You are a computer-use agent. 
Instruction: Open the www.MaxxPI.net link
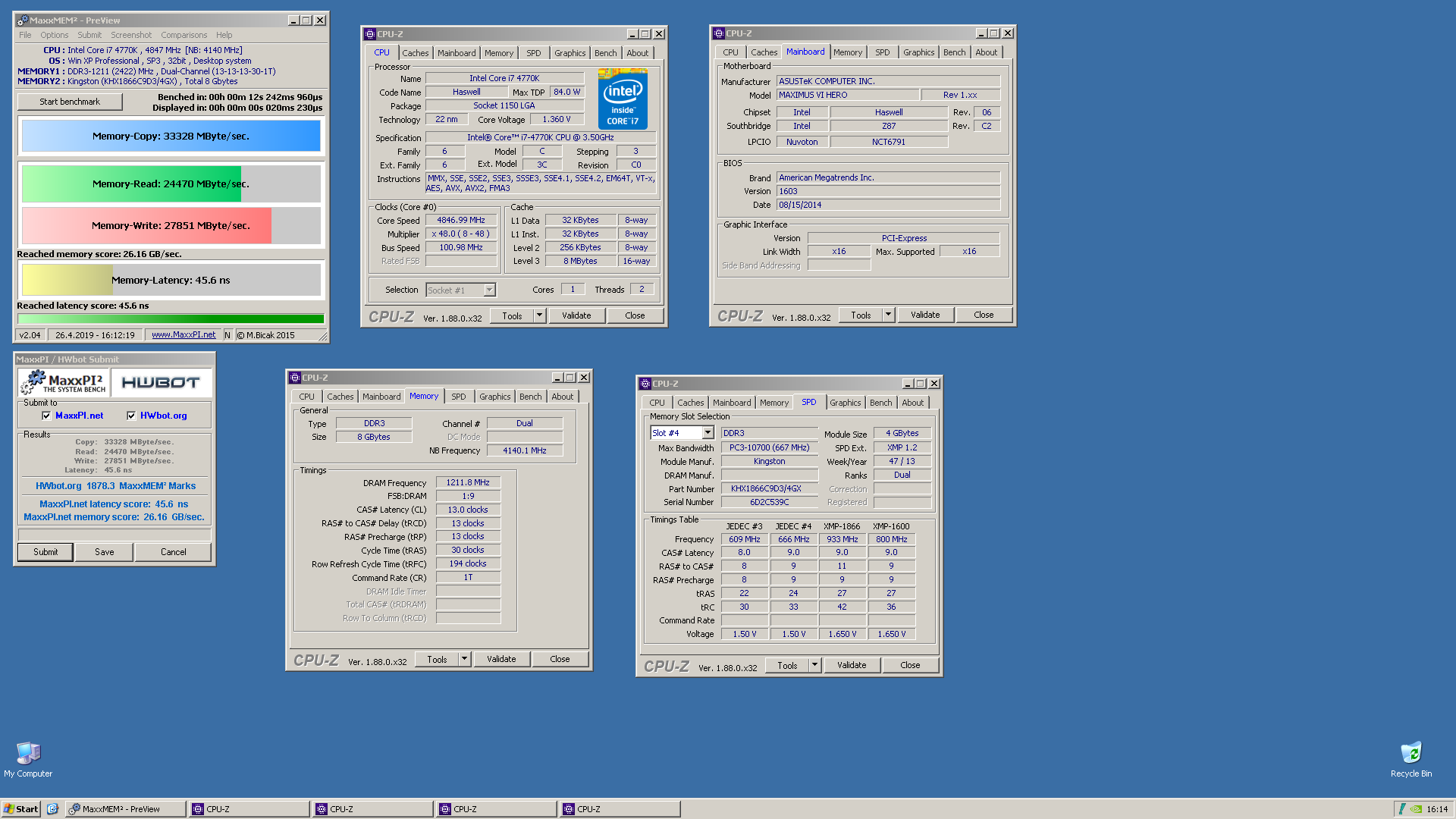[x=184, y=334]
